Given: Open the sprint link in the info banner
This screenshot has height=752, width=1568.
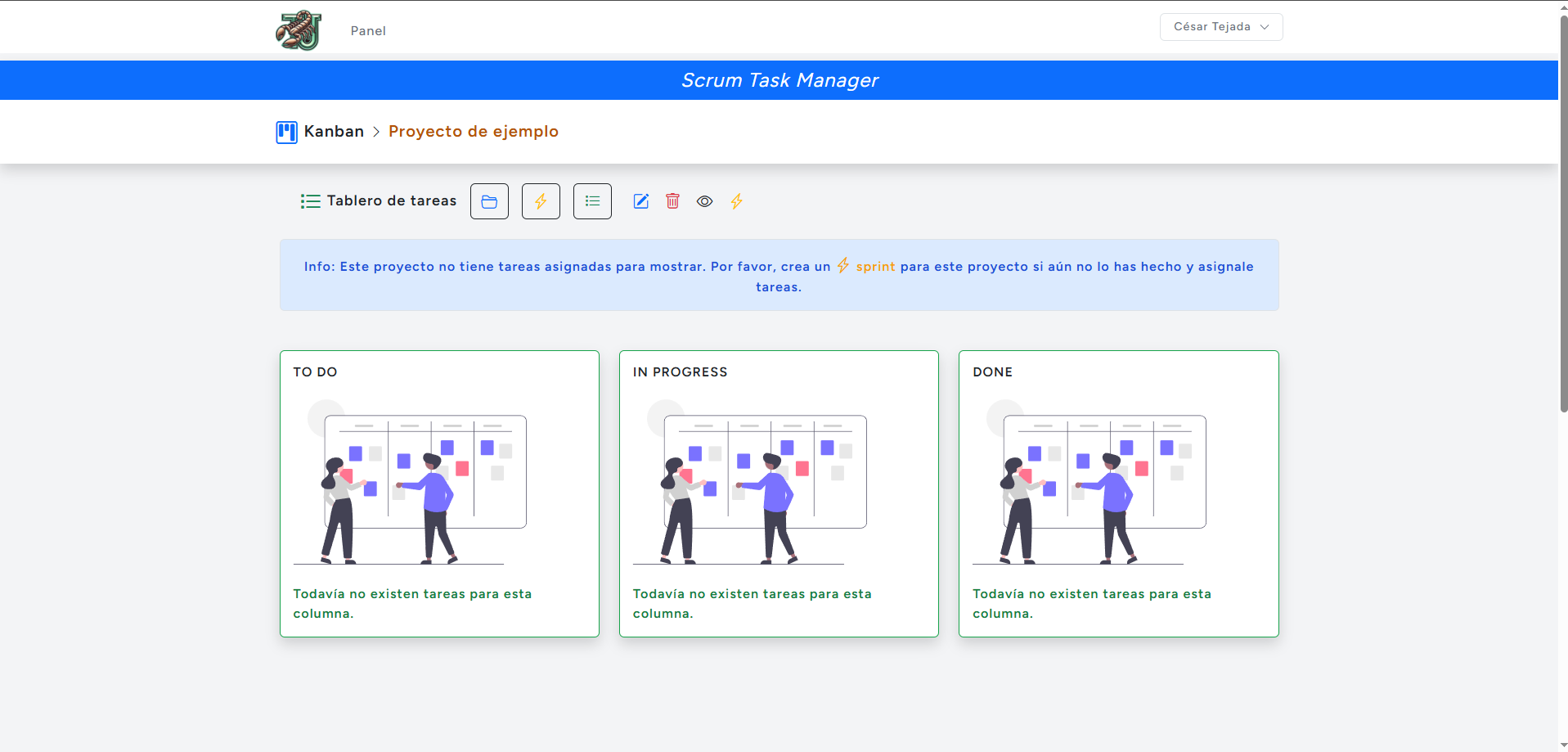Looking at the screenshot, I should pyautogui.click(x=874, y=266).
